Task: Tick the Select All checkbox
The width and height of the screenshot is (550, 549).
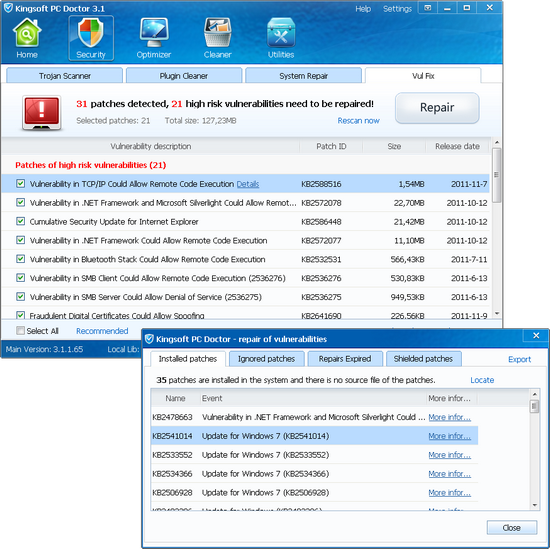Action: click(20, 330)
